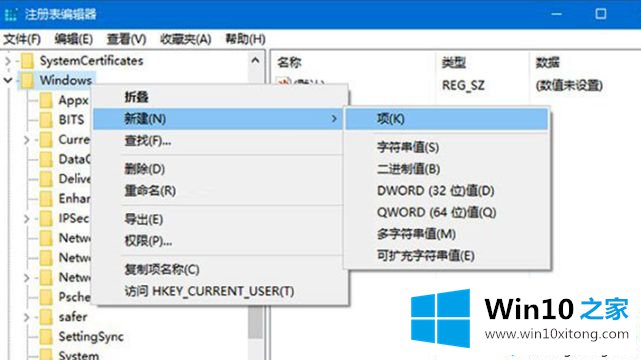The height and width of the screenshot is (360, 641).
Task: Expand the IPSec subkey
Action: coord(27,219)
